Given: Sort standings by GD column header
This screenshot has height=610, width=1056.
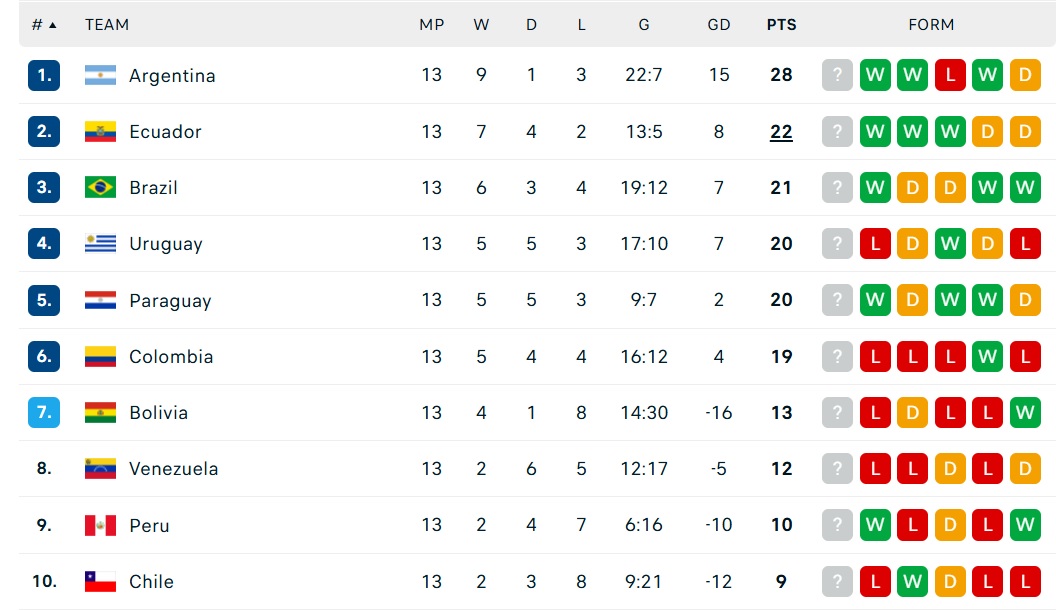Looking at the screenshot, I should click(719, 25).
